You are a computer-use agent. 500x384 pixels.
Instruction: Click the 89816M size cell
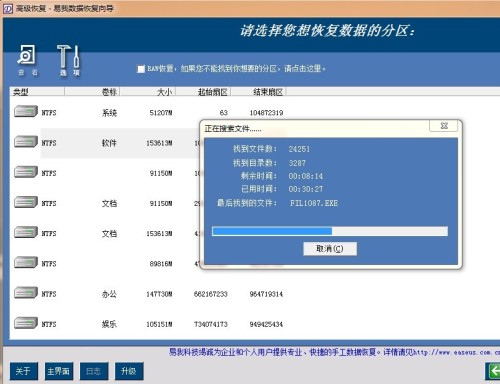pyautogui.click(x=161, y=264)
